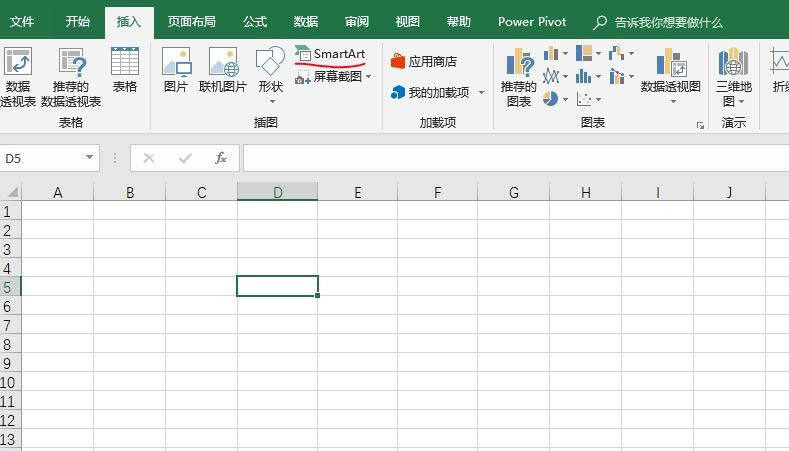Insert a SmartArt graphic

pyautogui.click(x=330, y=53)
